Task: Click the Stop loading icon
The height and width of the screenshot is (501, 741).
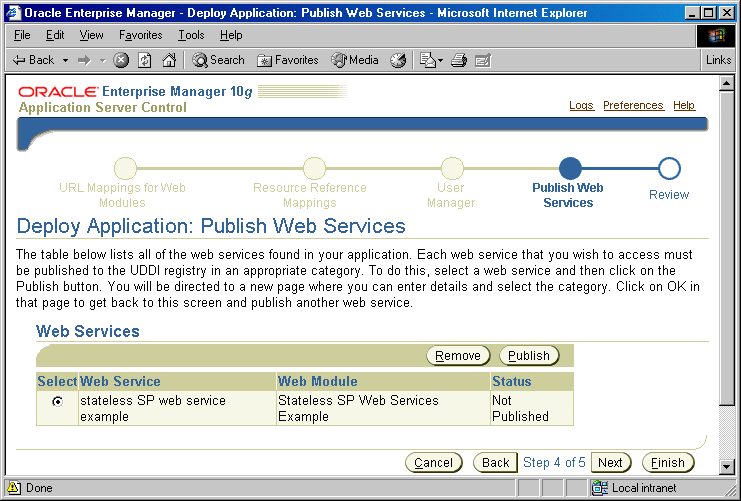Action: [121, 60]
